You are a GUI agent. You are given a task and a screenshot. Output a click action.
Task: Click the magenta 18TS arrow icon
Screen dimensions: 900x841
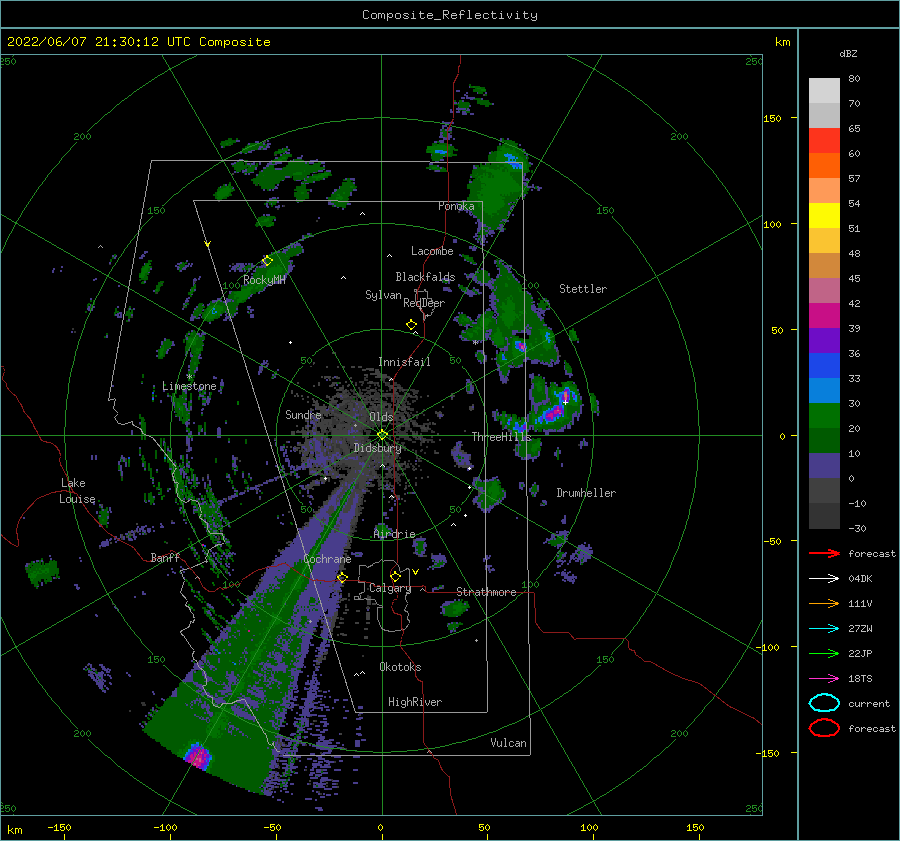824,679
